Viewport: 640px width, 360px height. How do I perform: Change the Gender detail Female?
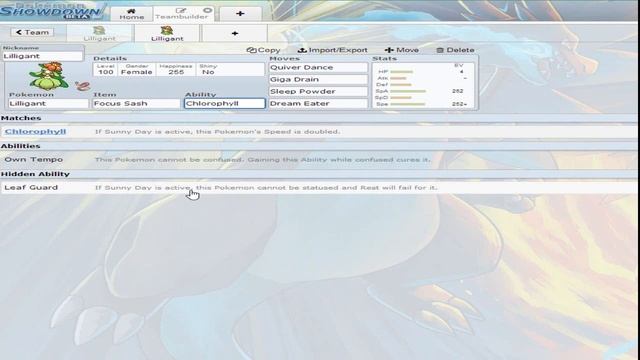tap(136, 69)
